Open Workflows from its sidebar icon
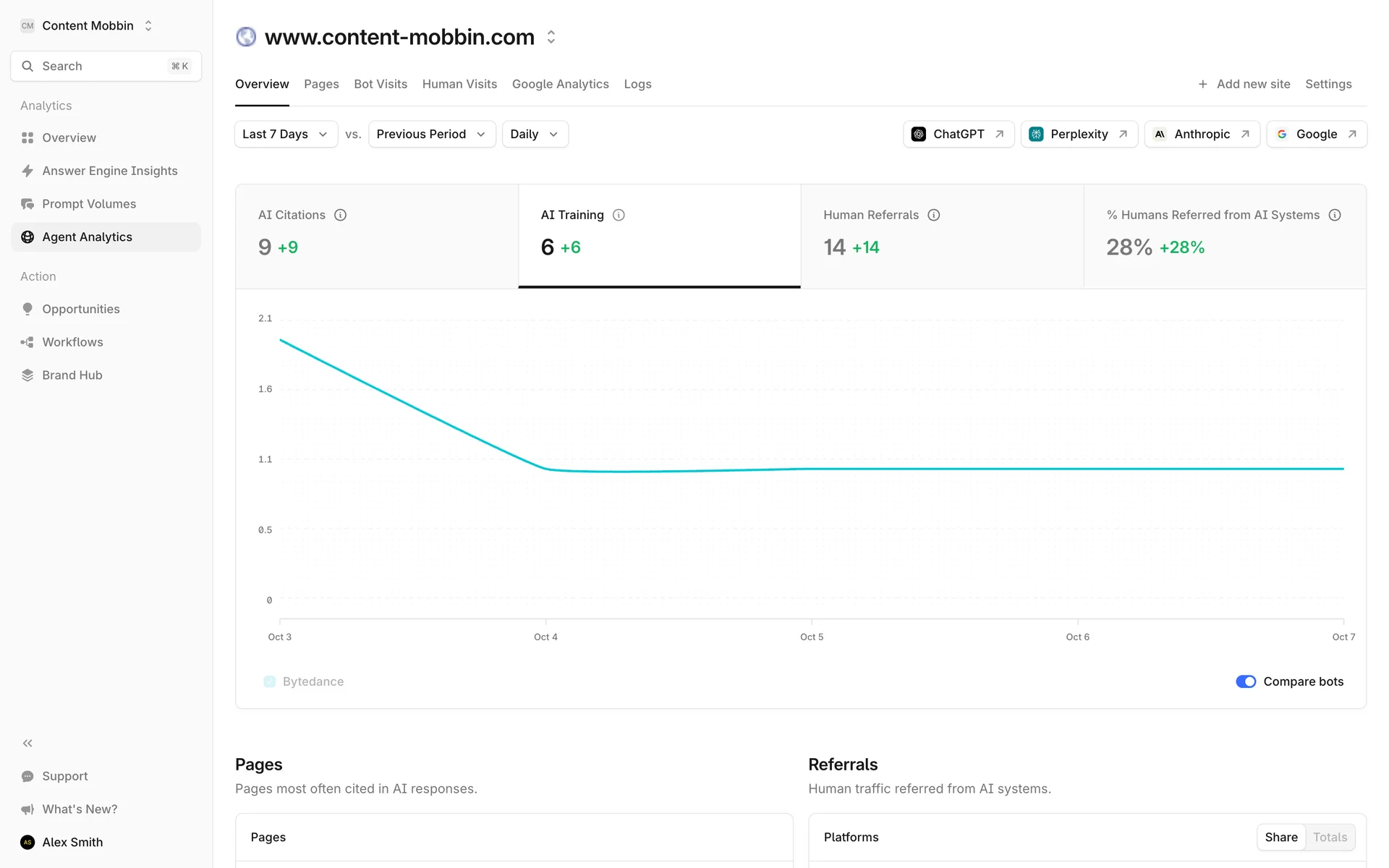 pos(27,342)
